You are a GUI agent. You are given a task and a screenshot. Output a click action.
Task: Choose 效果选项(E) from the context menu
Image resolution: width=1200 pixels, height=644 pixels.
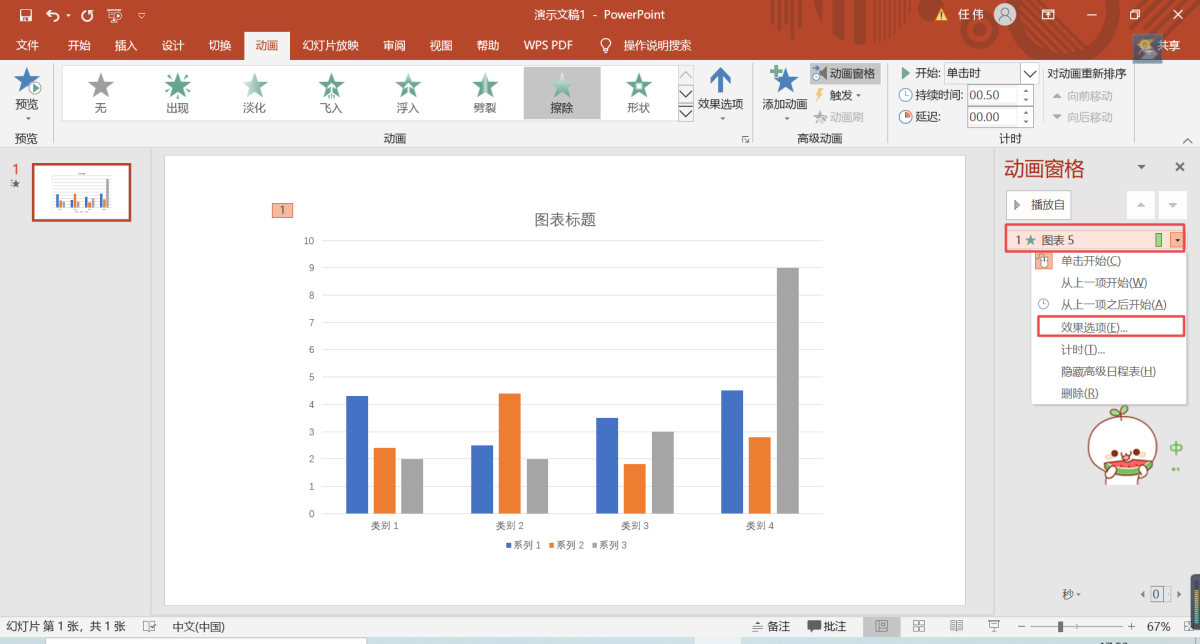pos(1093,327)
